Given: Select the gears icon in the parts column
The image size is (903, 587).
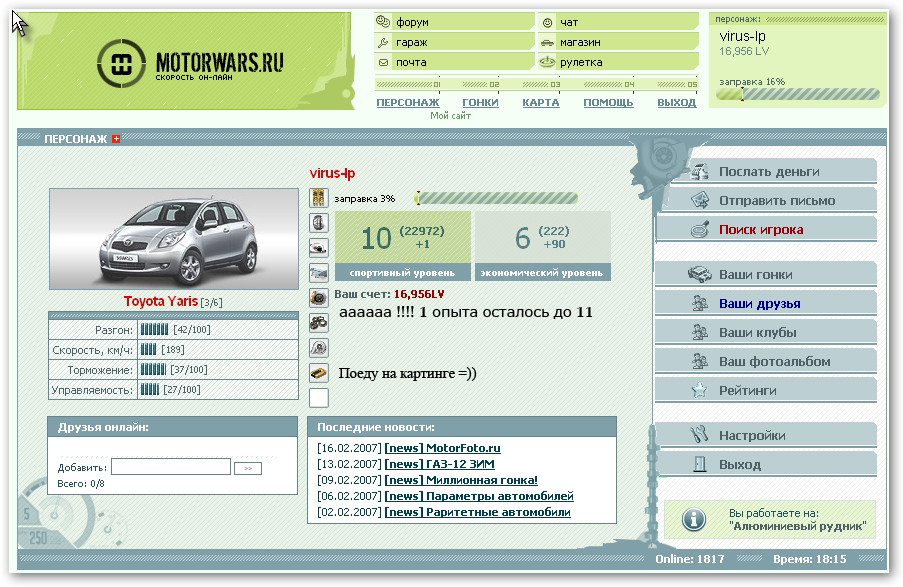Looking at the screenshot, I should (x=318, y=323).
